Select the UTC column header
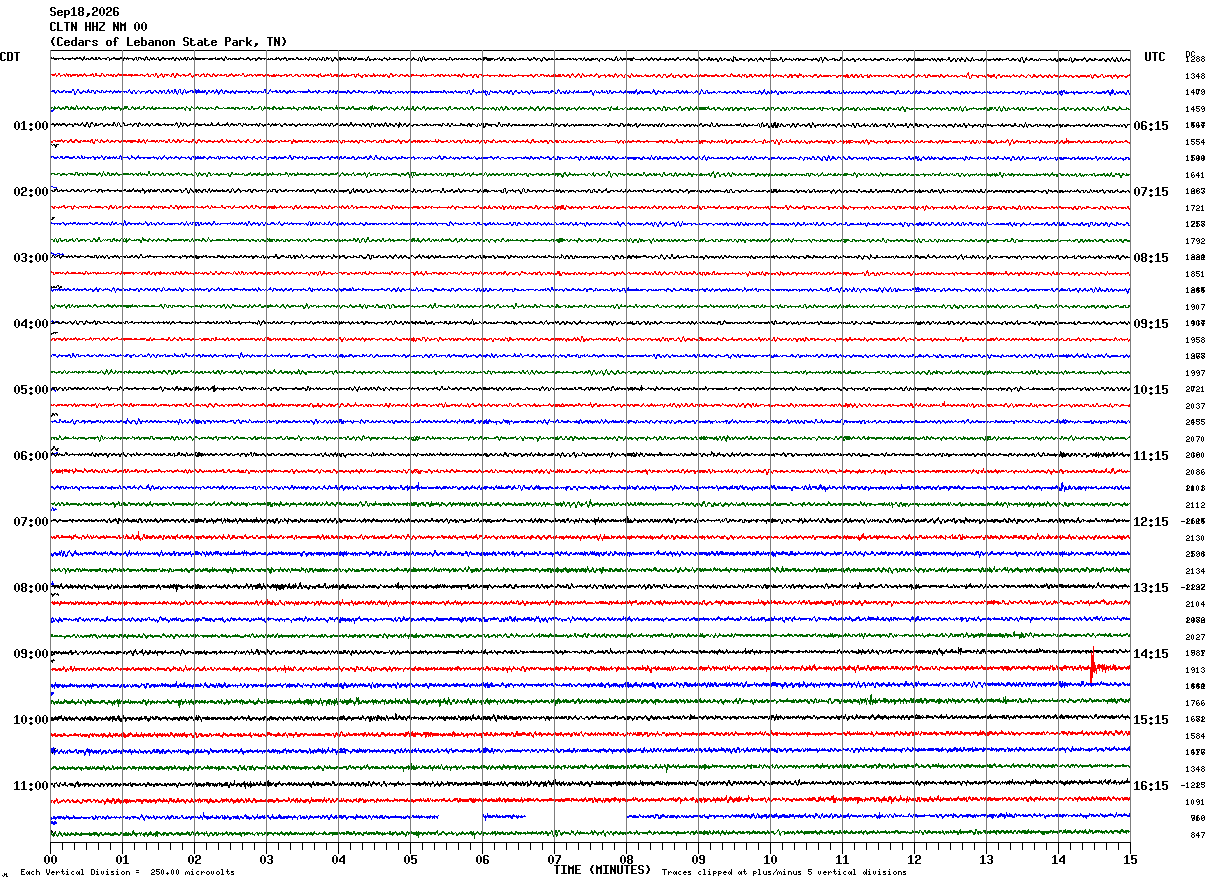 click(1155, 57)
